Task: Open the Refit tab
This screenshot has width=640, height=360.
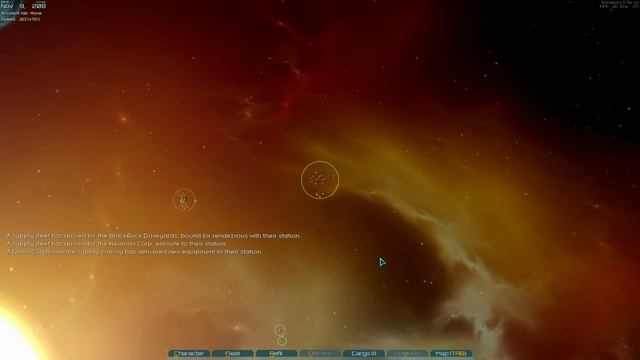Action: [276, 353]
